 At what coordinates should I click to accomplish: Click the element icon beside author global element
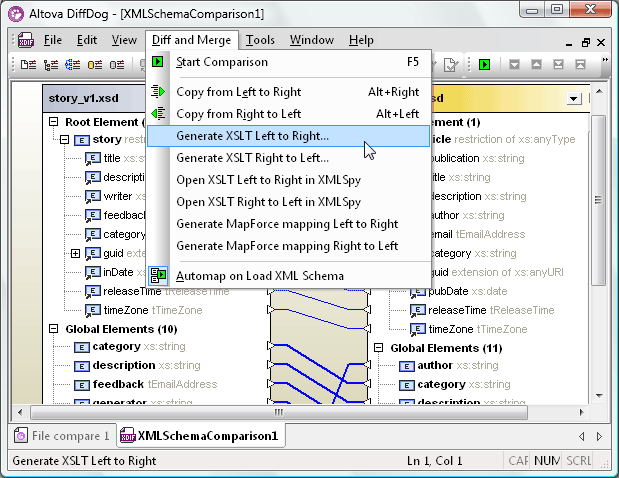pyautogui.click(x=407, y=366)
